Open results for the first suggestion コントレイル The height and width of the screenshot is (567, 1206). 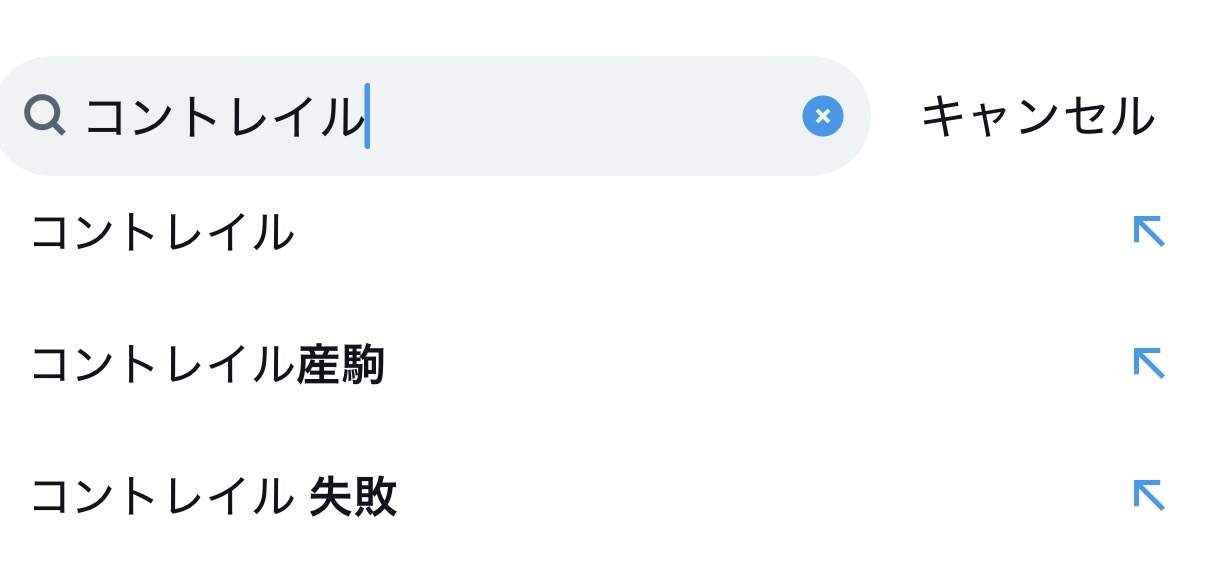click(x=163, y=234)
